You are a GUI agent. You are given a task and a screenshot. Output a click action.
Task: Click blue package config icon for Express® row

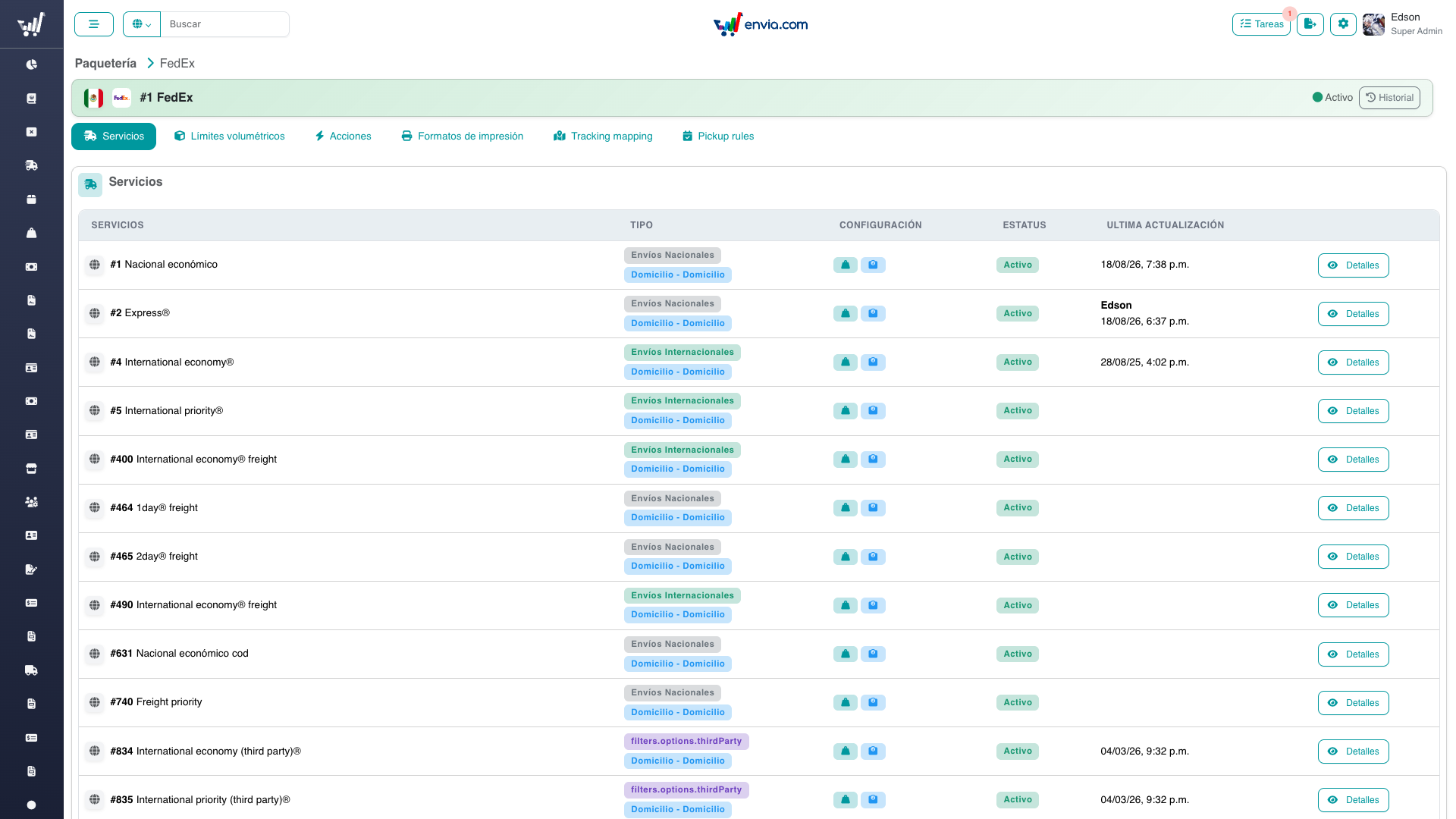873,313
